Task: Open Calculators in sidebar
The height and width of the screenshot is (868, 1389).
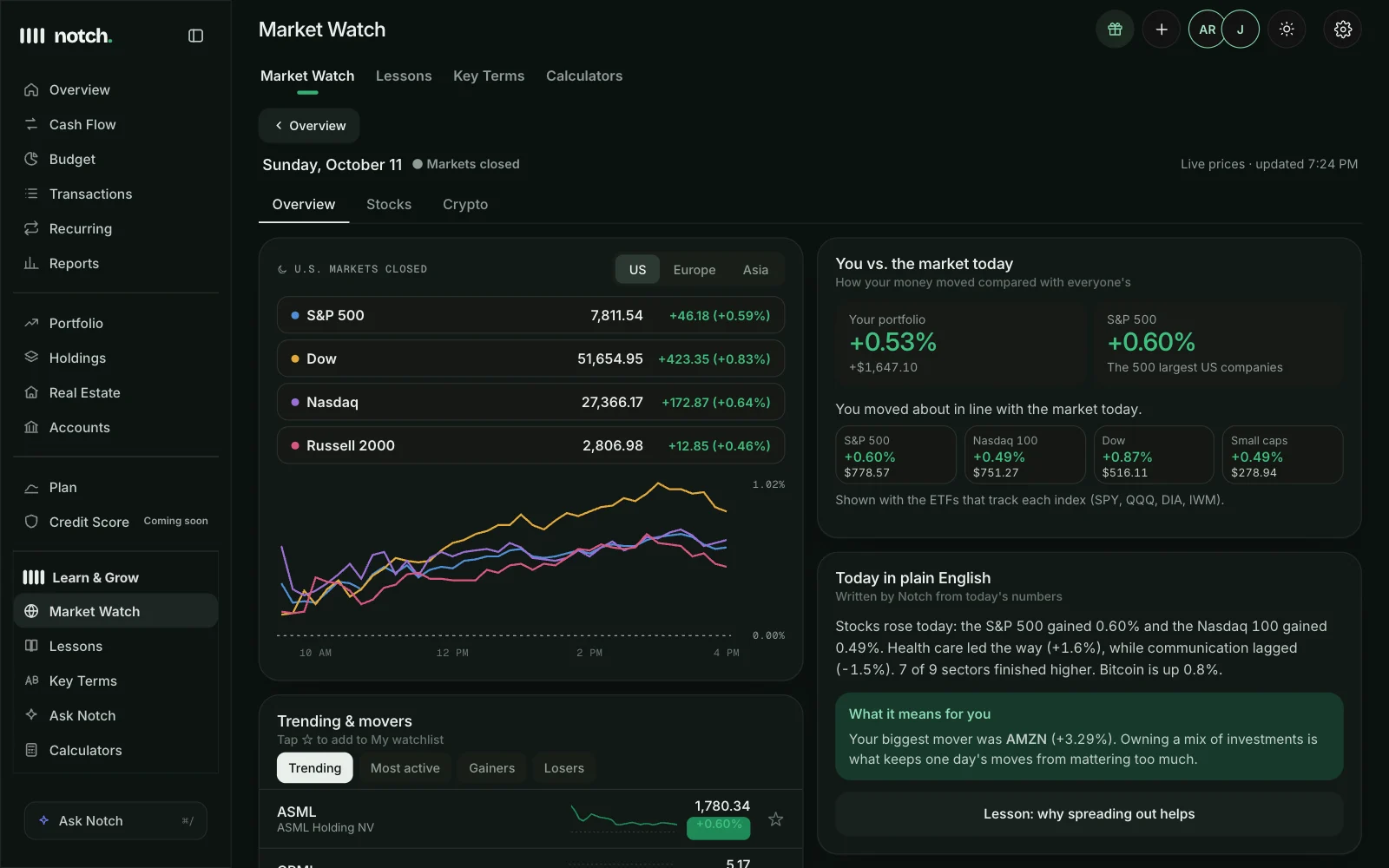Action: (115, 750)
